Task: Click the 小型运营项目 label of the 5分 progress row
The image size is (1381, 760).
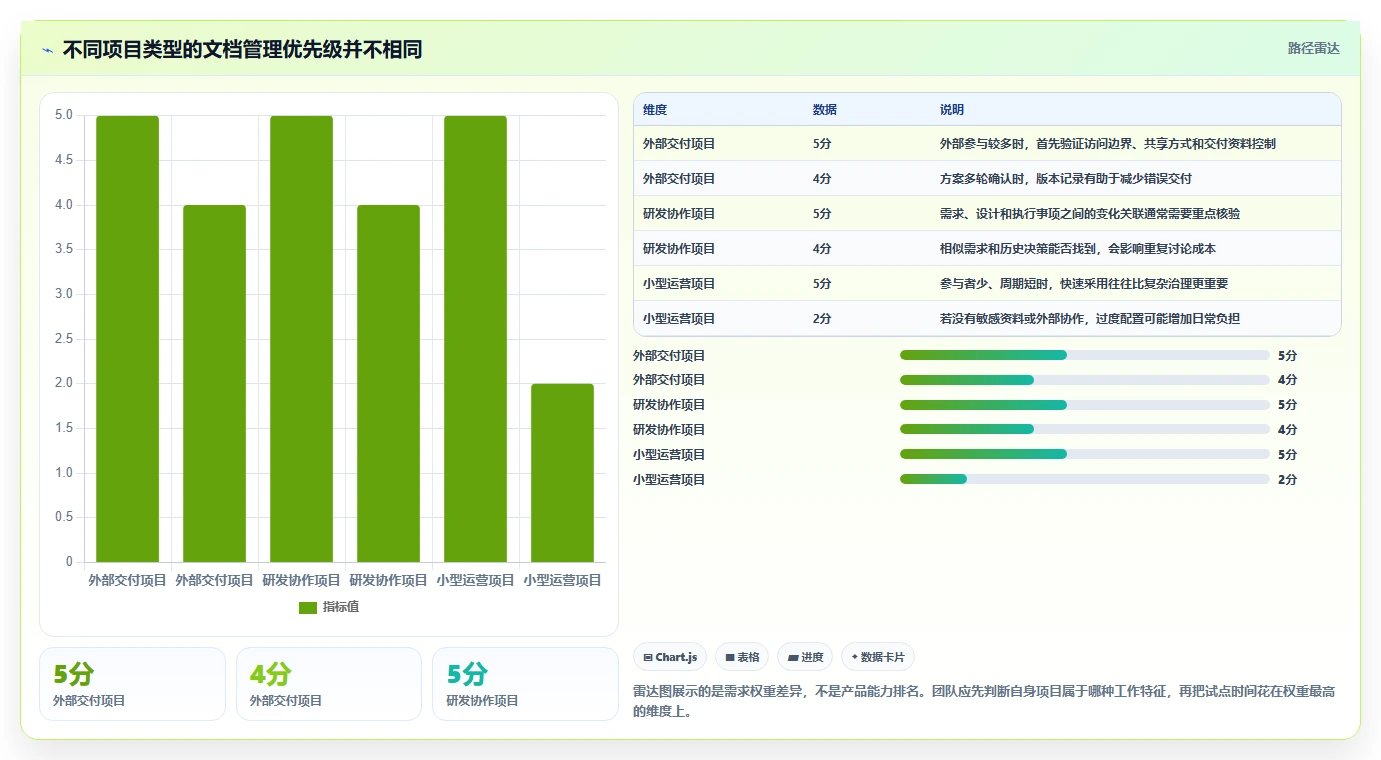Action: 669,455
